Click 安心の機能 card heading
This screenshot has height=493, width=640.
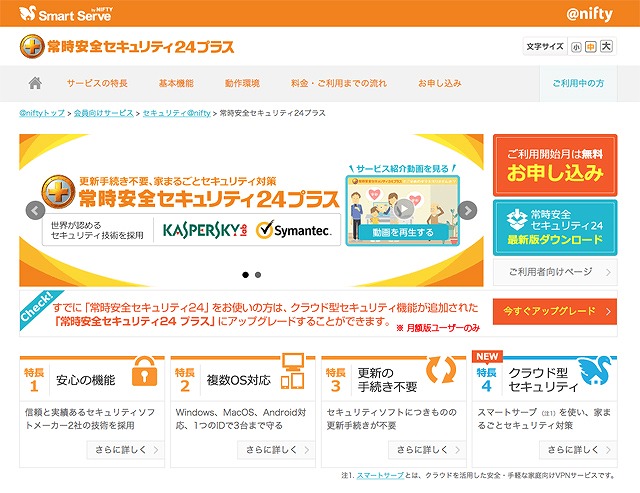86,380
